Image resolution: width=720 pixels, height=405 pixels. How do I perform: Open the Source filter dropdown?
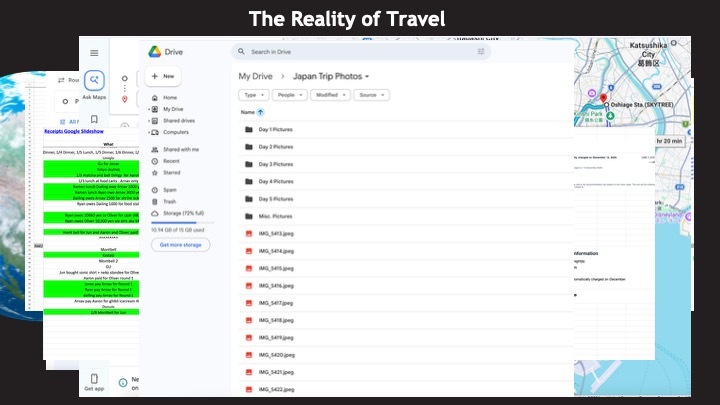(371, 95)
